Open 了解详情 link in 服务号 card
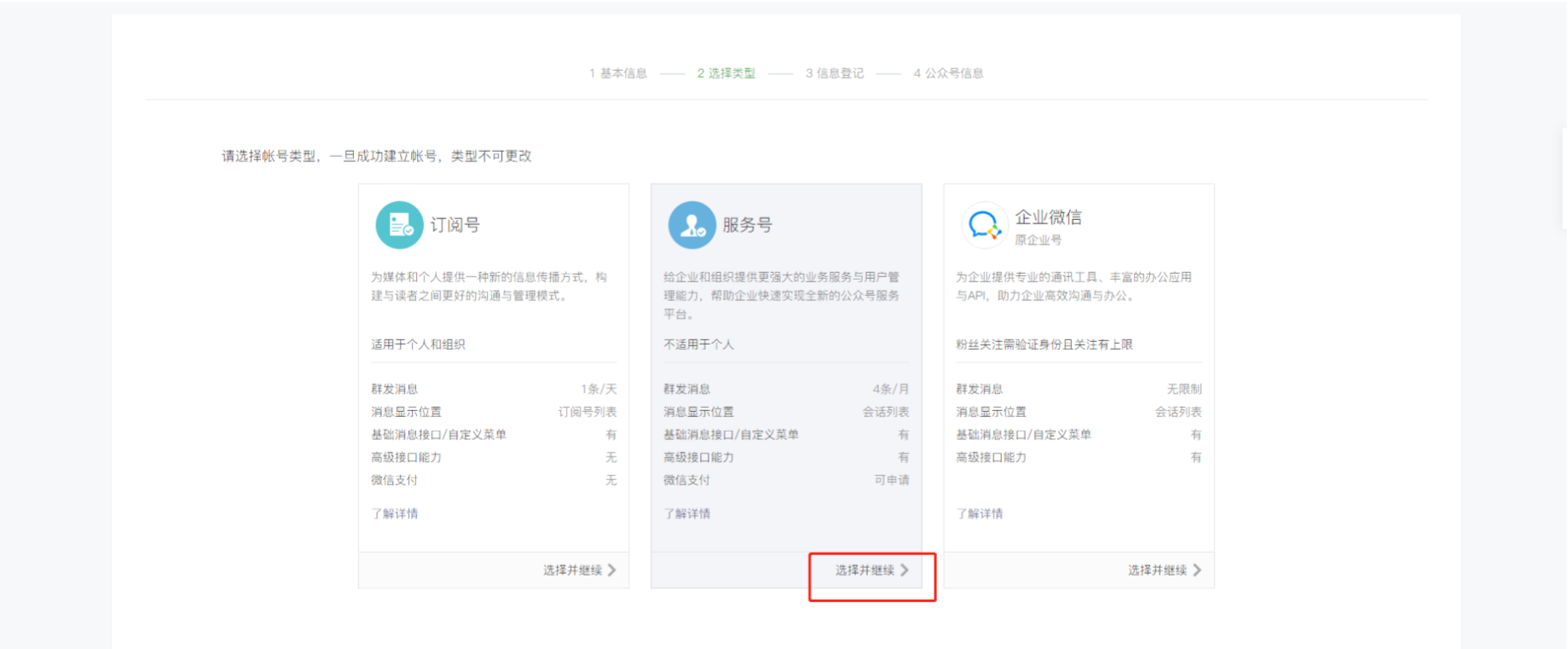Image resolution: width=1568 pixels, height=649 pixels. (x=687, y=513)
